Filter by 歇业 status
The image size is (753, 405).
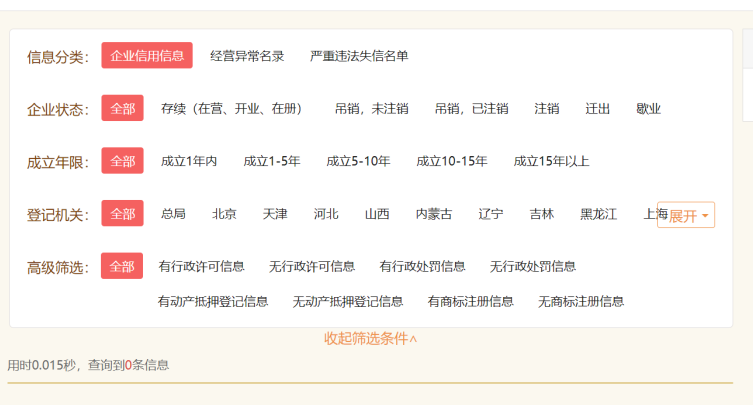click(648, 109)
